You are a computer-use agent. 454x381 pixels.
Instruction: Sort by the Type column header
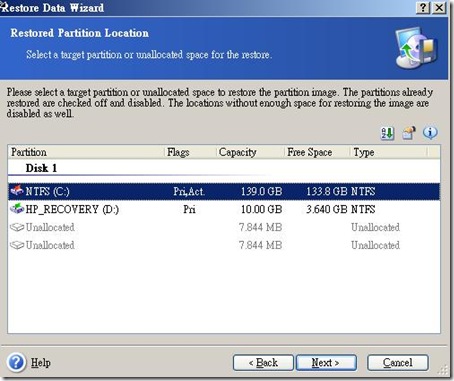coord(388,152)
